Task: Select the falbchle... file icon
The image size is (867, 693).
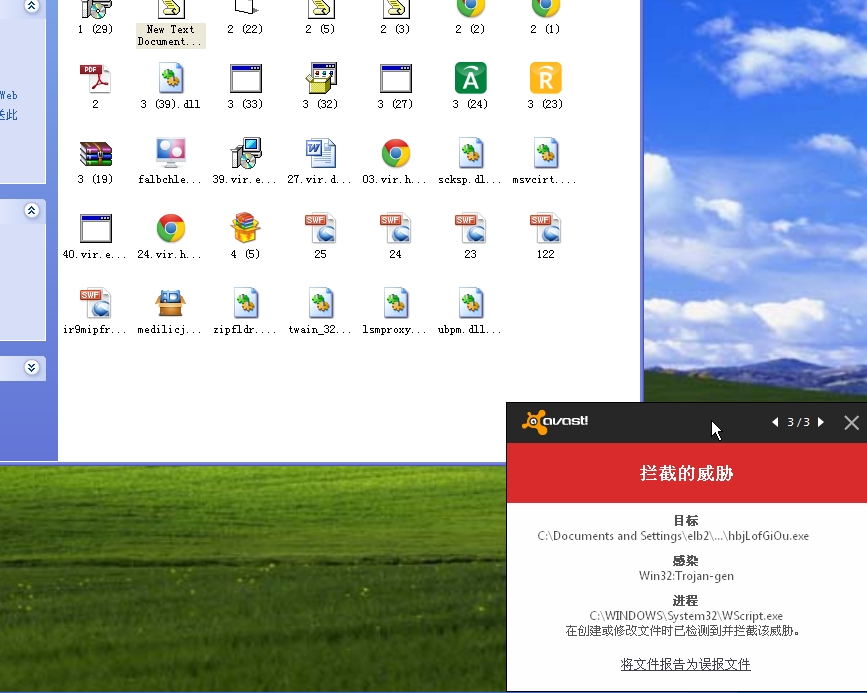Action: click(170, 154)
